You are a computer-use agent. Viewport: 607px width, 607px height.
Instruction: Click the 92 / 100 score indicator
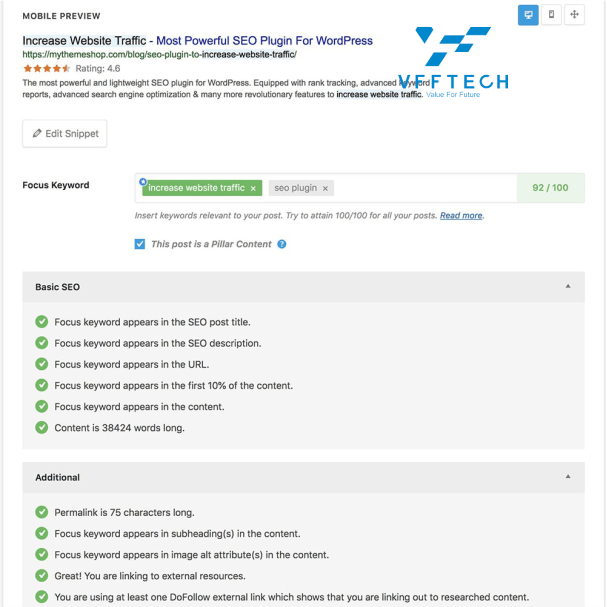pos(550,188)
